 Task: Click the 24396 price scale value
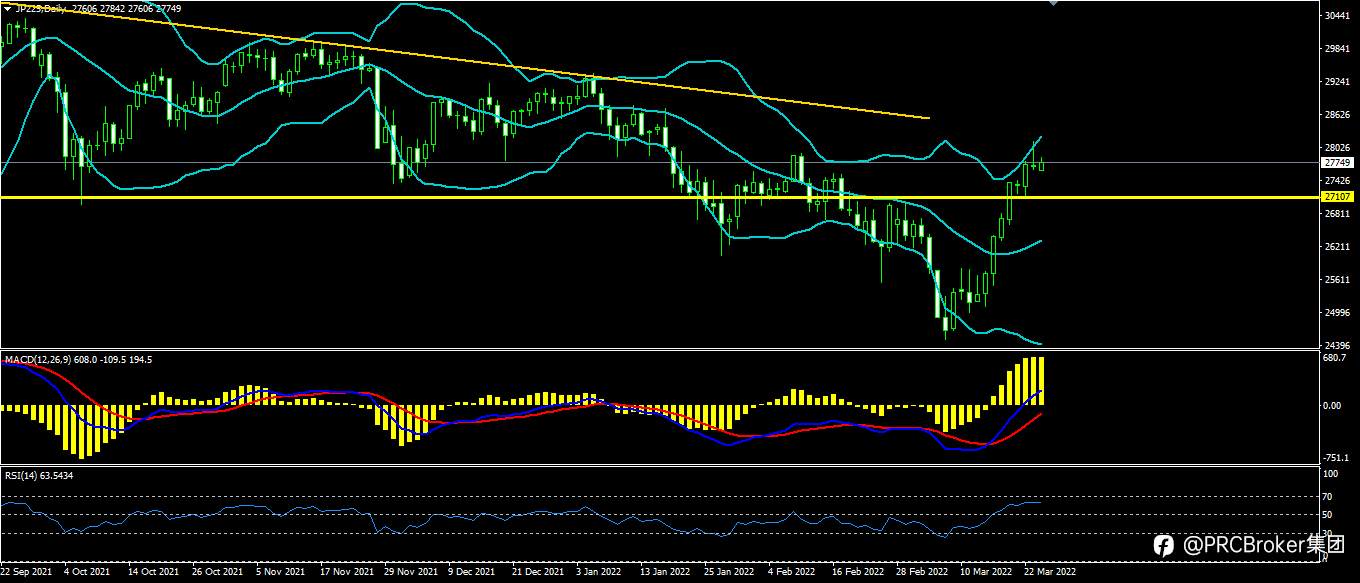(x=1338, y=345)
